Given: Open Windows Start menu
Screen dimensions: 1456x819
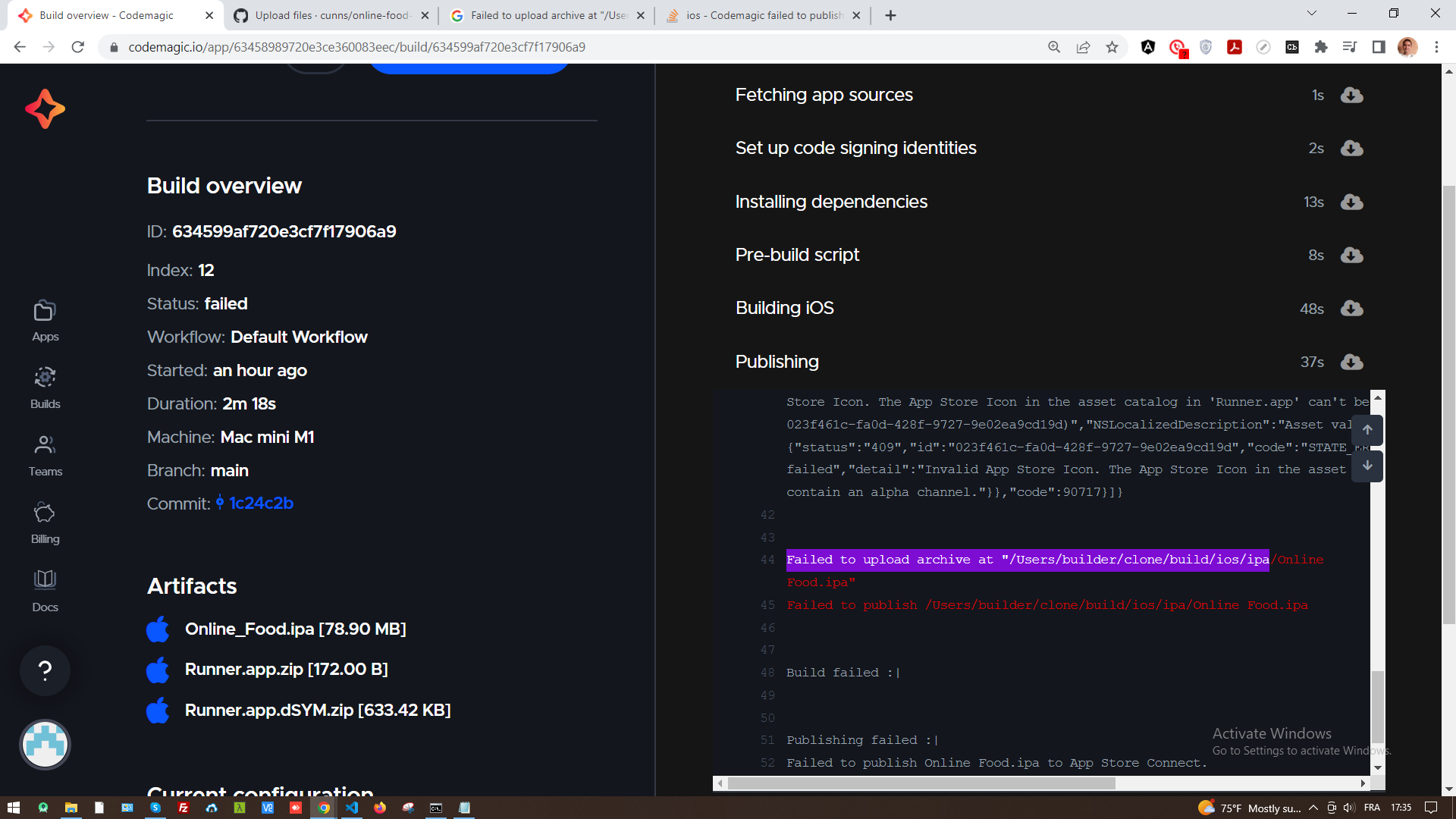Looking at the screenshot, I should (13, 808).
